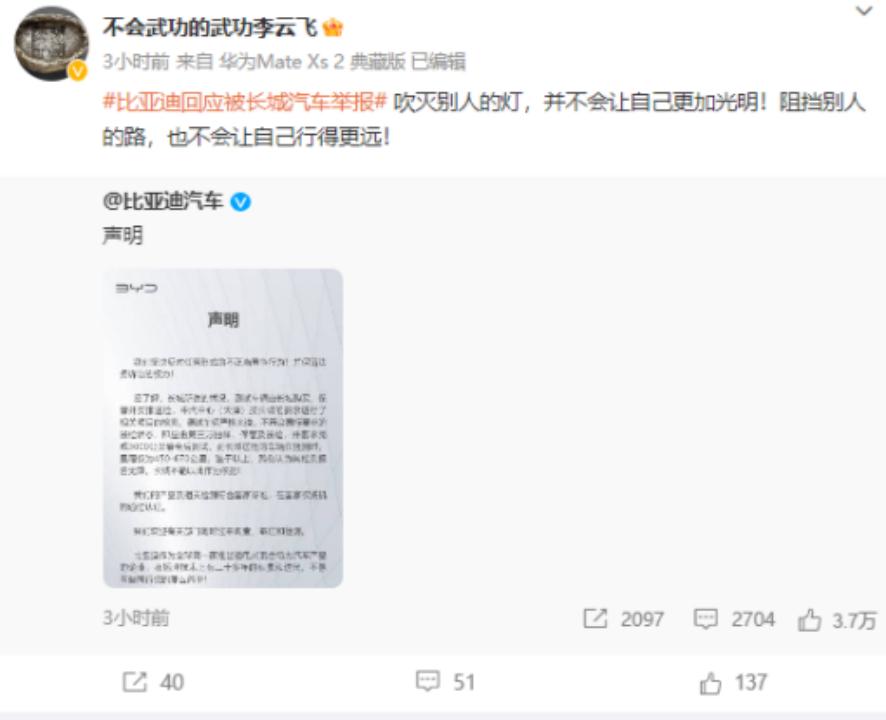Image resolution: width=886 pixels, height=720 pixels.
Task: Click the 3小时前 timestamp under the quoted post
Action: tap(136, 618)
